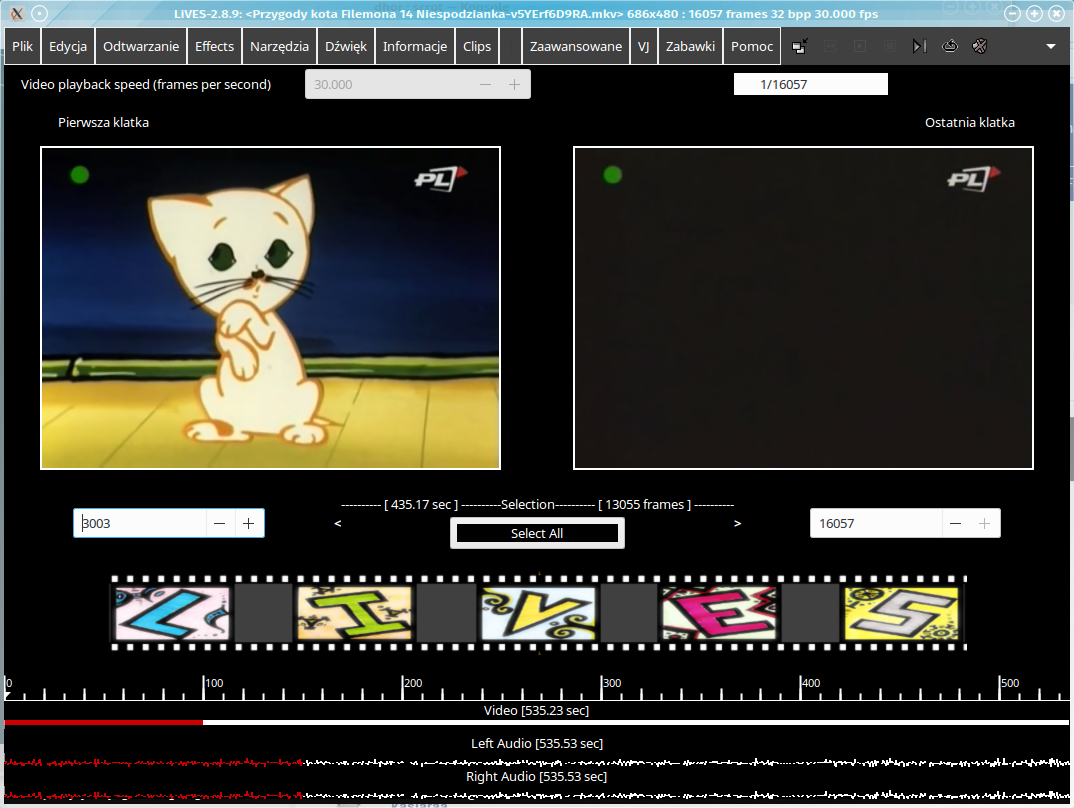1074x808 pixels.
Task: Click the '[ 435.17 sec ]' selection duration text
Action: 421,505
